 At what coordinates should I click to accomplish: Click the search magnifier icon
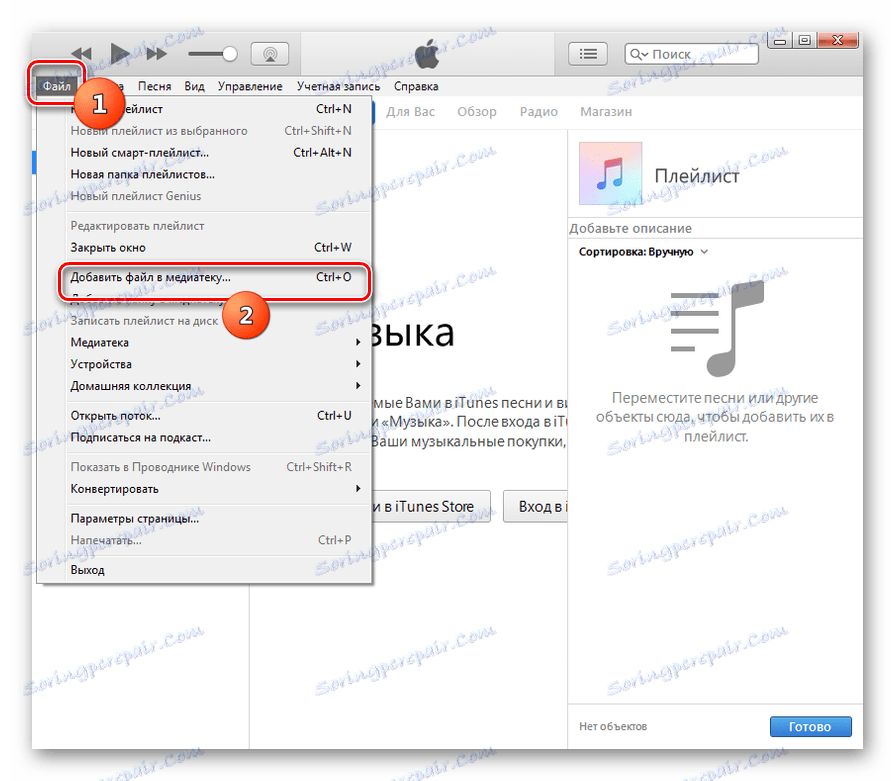click(638, 54)
